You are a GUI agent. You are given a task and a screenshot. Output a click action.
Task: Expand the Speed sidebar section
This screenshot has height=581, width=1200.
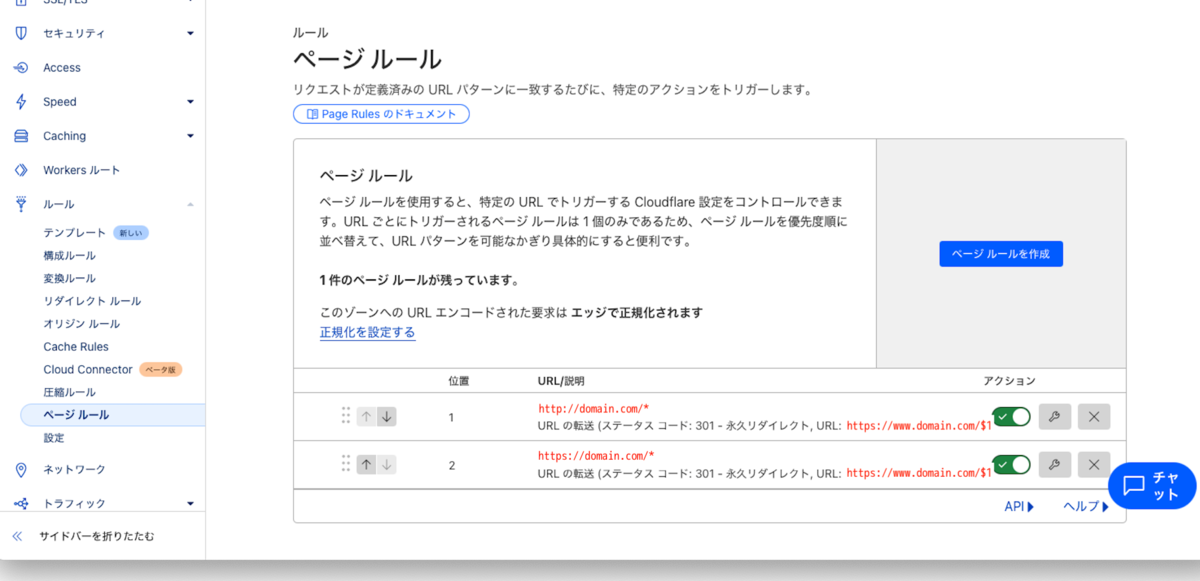[190, 102]
